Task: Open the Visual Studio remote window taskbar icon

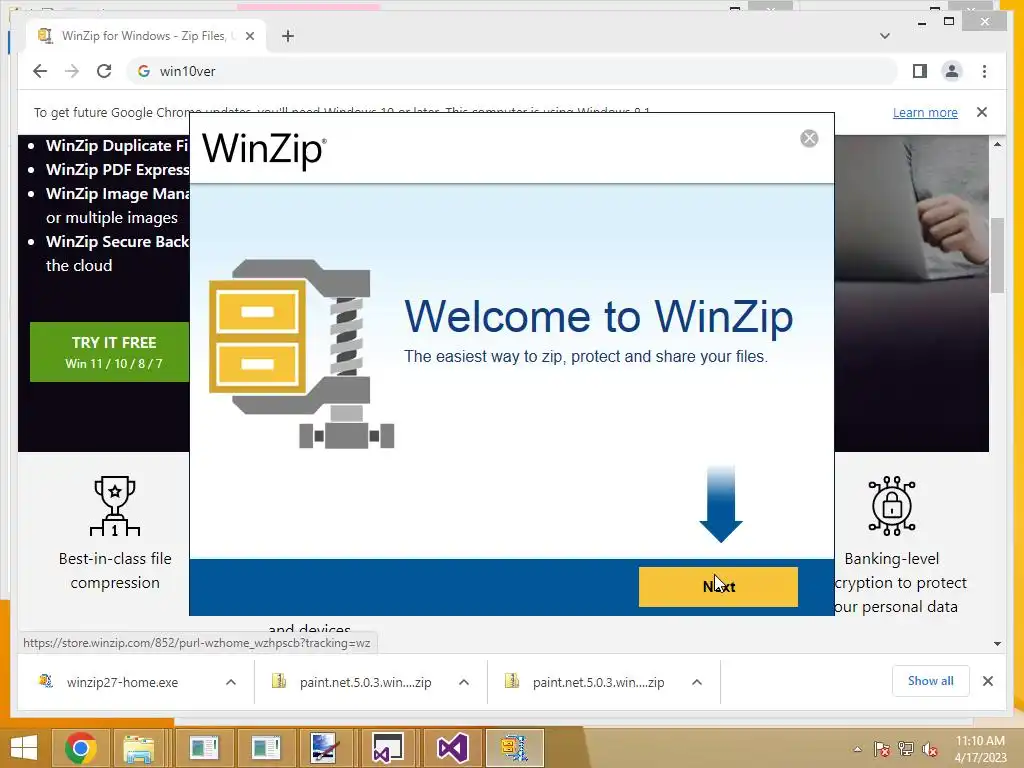Action: coord(388,748)
